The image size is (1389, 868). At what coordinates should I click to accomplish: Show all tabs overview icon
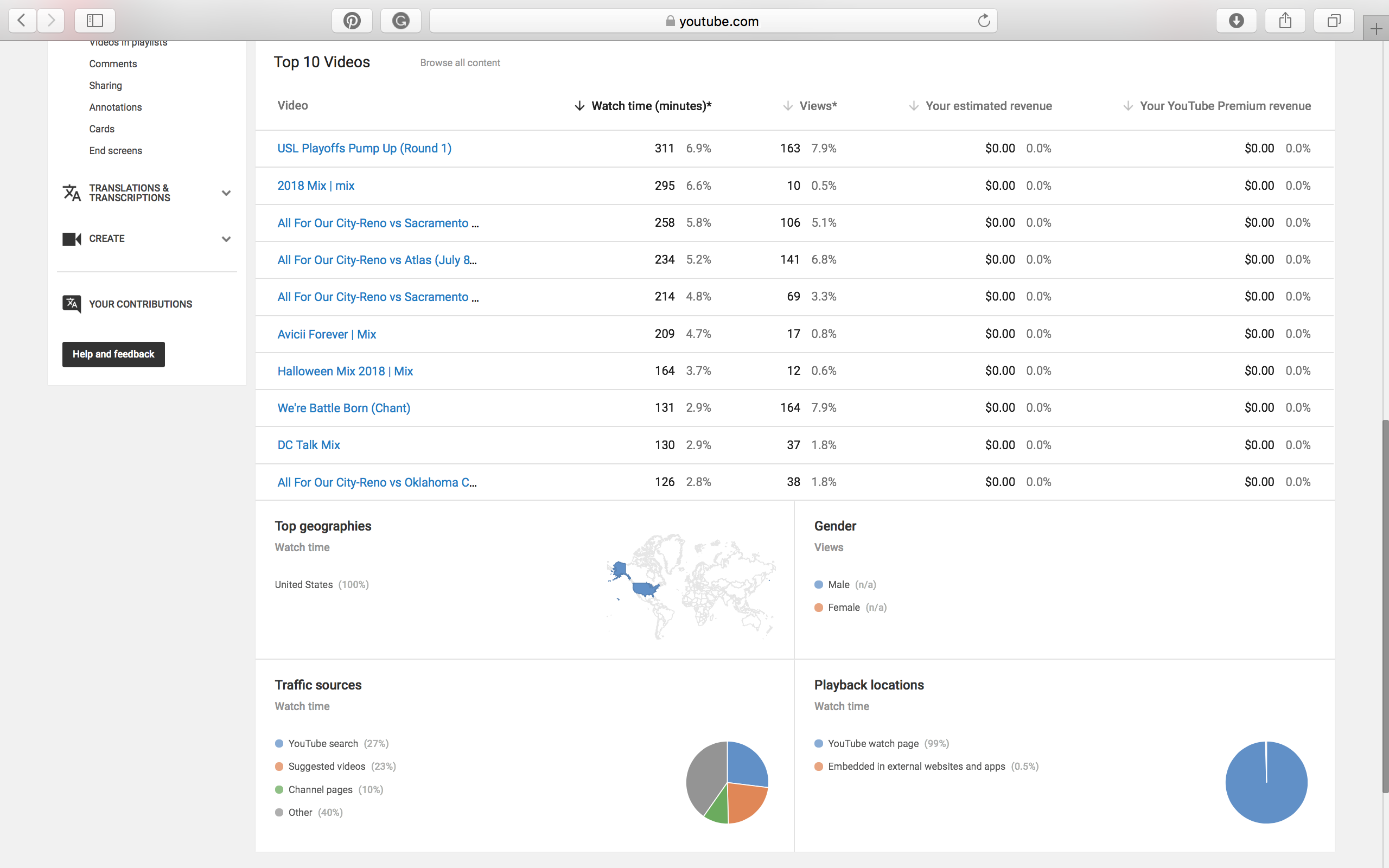(x=1334, y=21)
